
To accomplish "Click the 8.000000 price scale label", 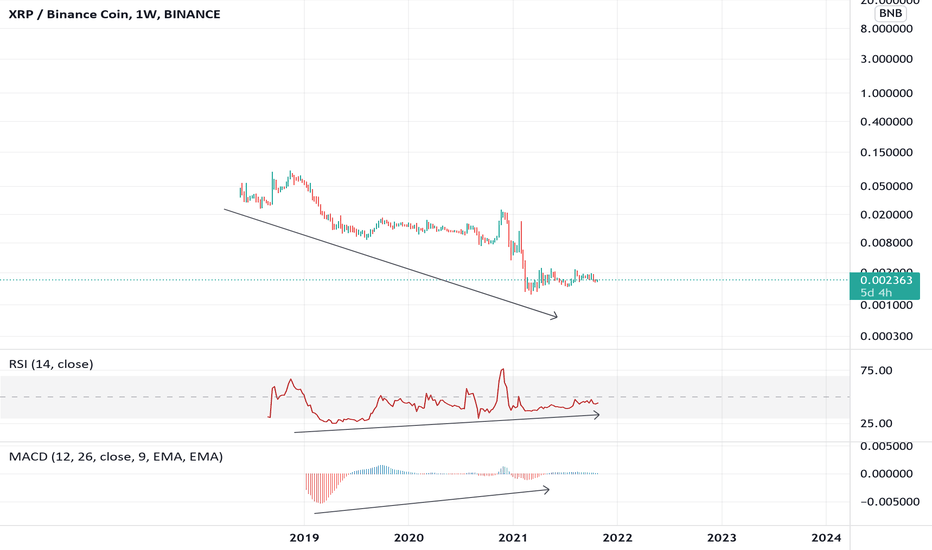I will click(886, 29).
